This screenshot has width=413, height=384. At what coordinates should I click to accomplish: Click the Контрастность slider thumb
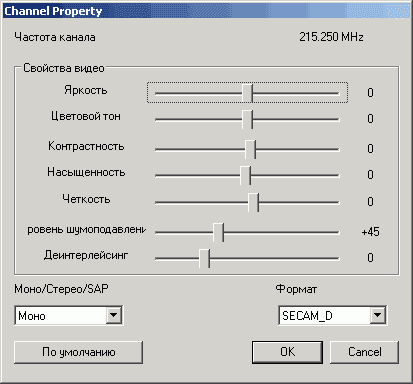click(x=250, y=149)
